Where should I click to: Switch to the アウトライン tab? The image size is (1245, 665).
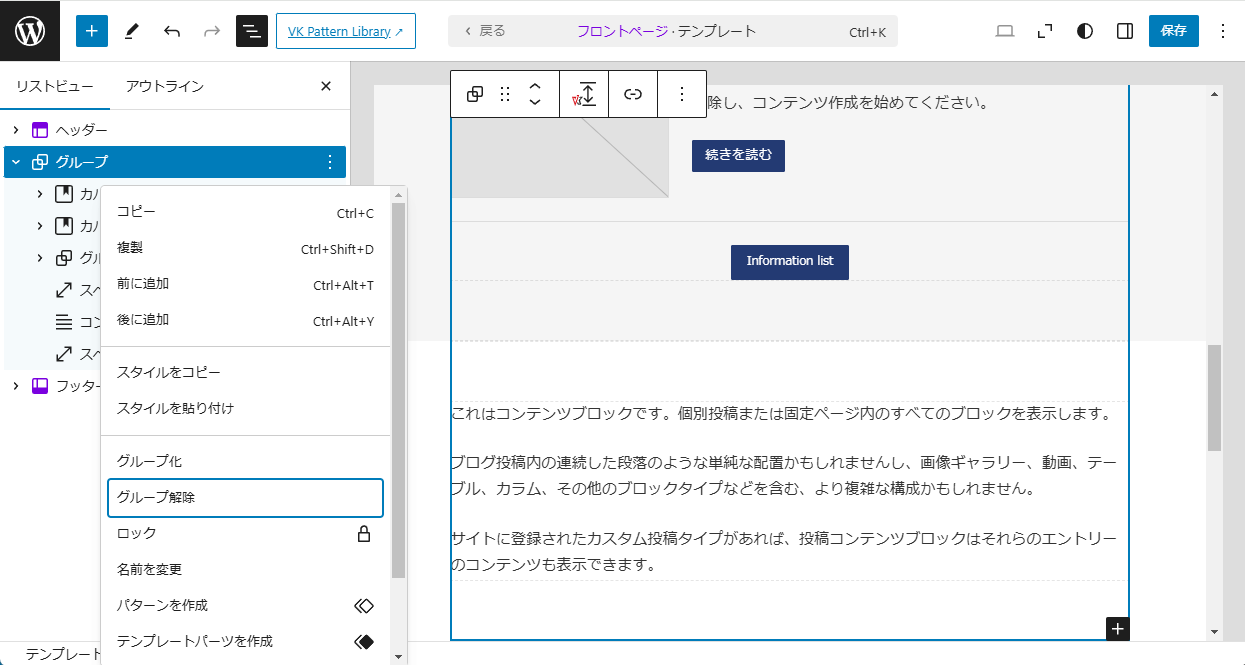165,86
